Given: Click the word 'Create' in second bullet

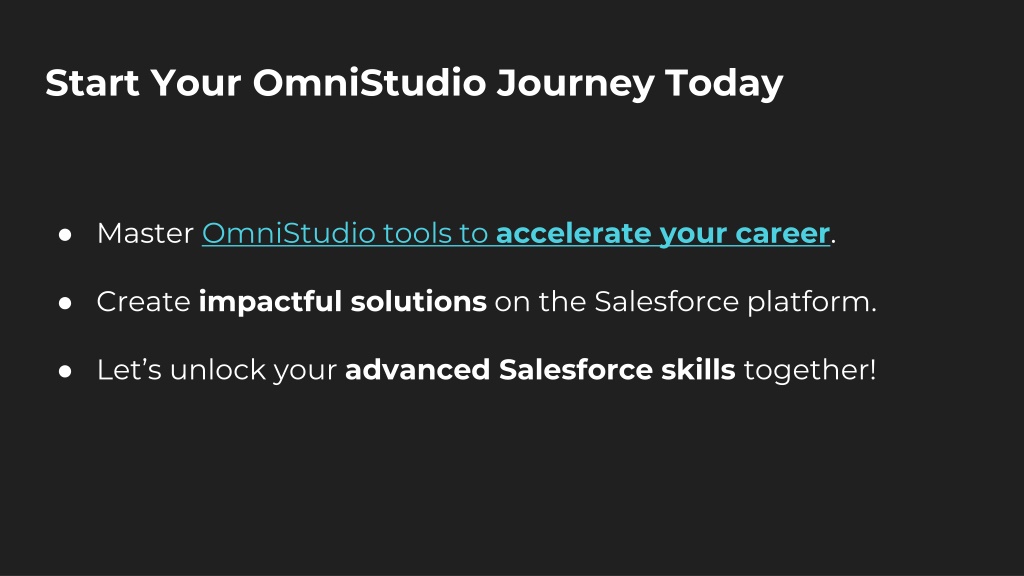Looking at the screenshot, I should coord(144,302).
